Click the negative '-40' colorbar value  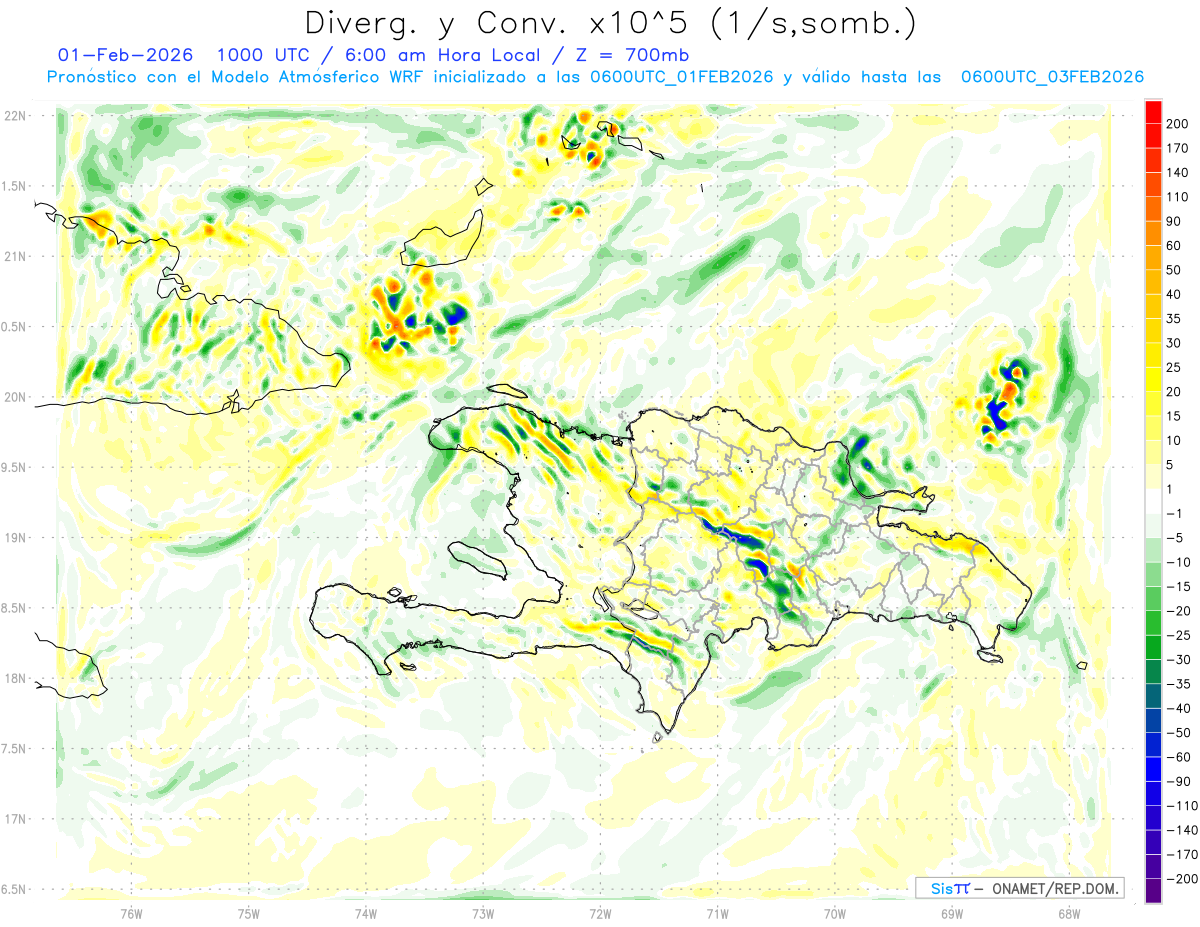click(1179, 709)
